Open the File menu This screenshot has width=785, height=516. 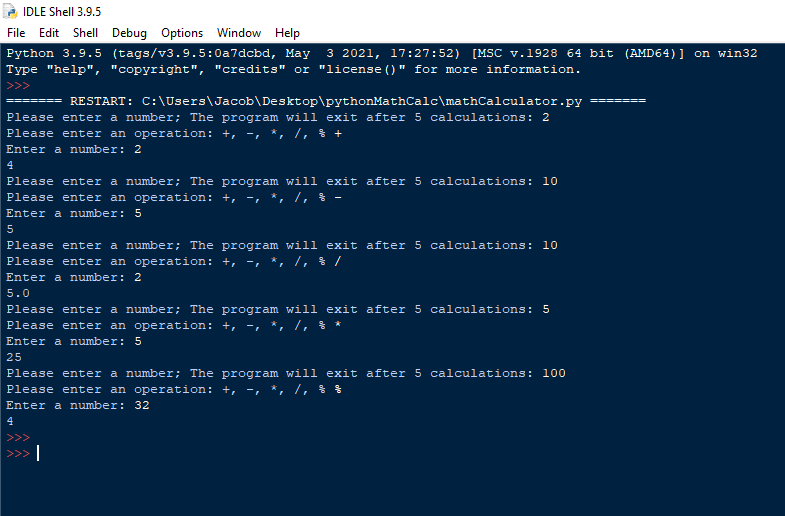point(16,33)
